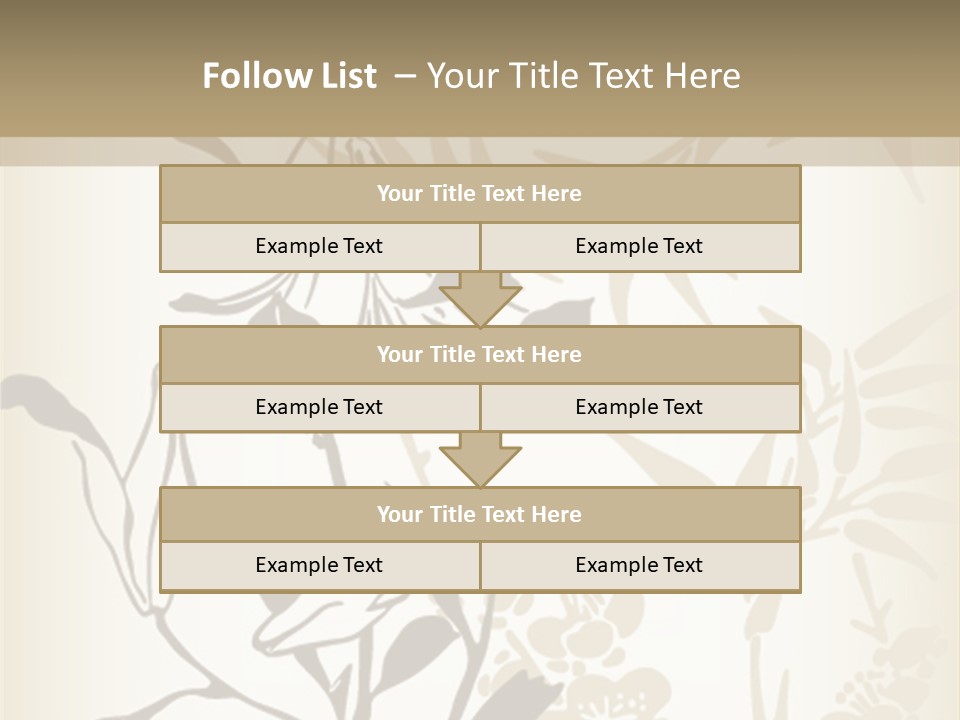Image resolution: width=960 pixels, height=720 pixels.
Task: Select the bottom block's "Your Title Text Here" header
Action: click(479, 514)
